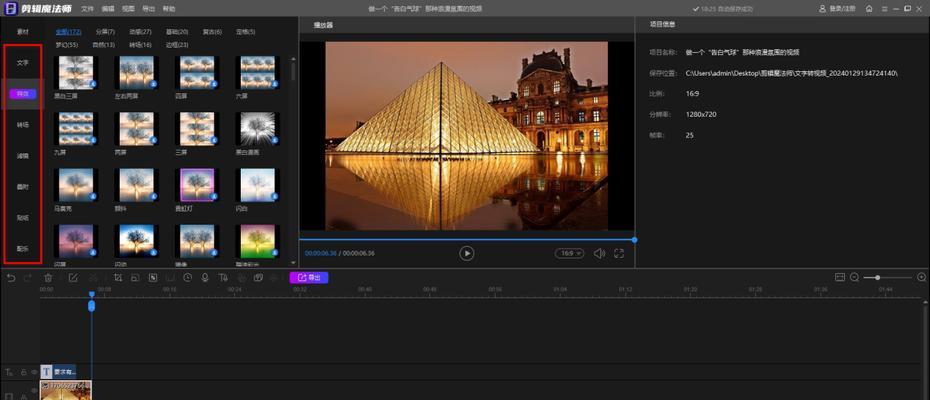Screen dimensions: 930x400
Task: Switch to 配乐 sidebar section
Action: [23, 249]
